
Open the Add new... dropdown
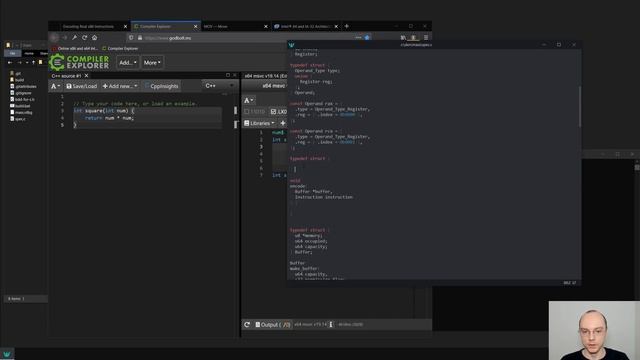[120, 86]
